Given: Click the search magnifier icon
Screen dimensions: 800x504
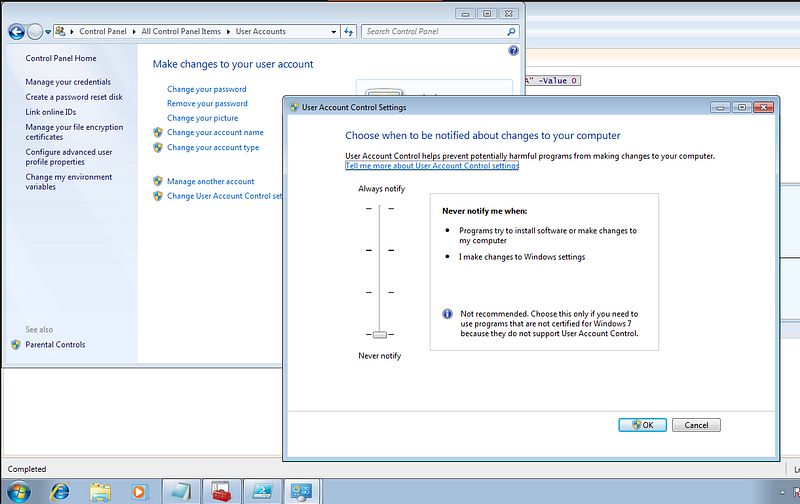Looking at the screenshot, I should point(511,32).
